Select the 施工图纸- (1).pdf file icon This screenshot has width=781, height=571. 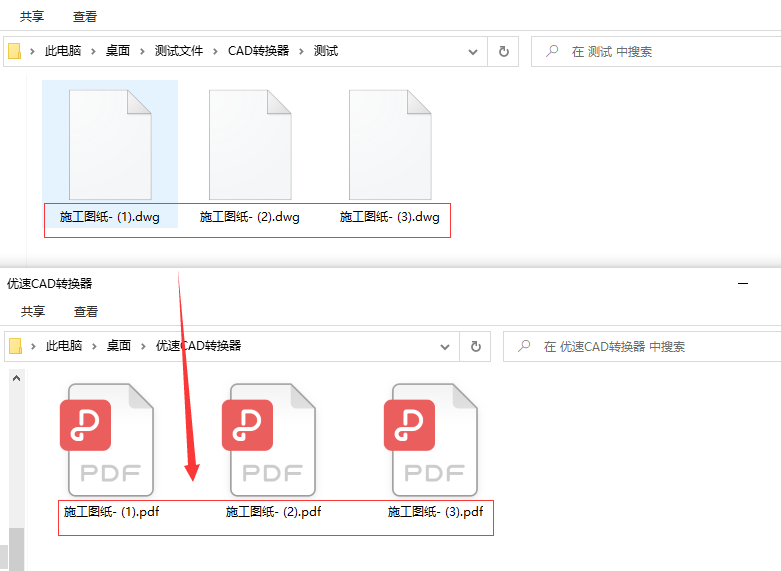(107, 439)
